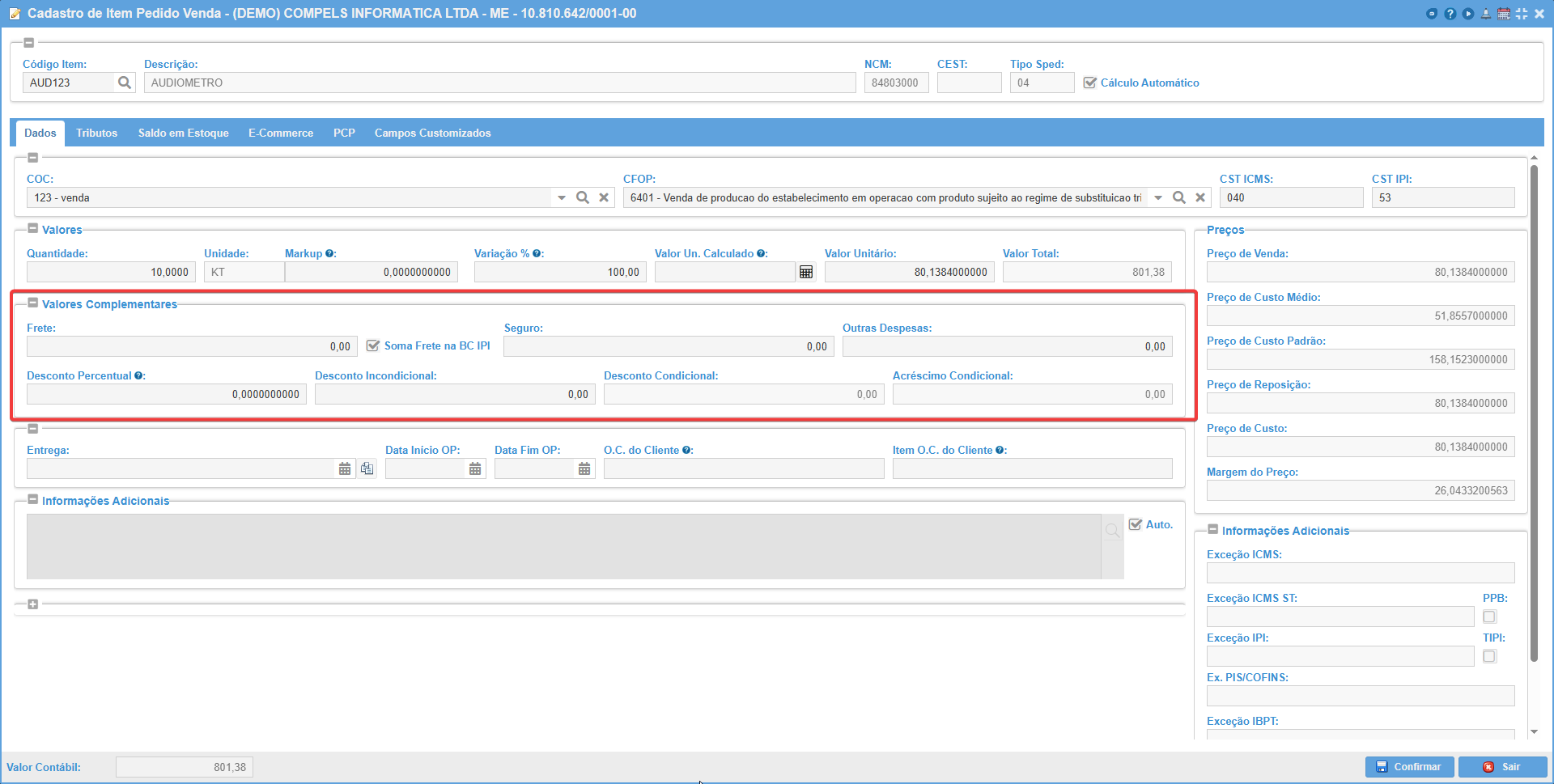Open the PCP tab
Image resolution: width=1554 pixels, height=784 pixels.
[x=344, y=133]
